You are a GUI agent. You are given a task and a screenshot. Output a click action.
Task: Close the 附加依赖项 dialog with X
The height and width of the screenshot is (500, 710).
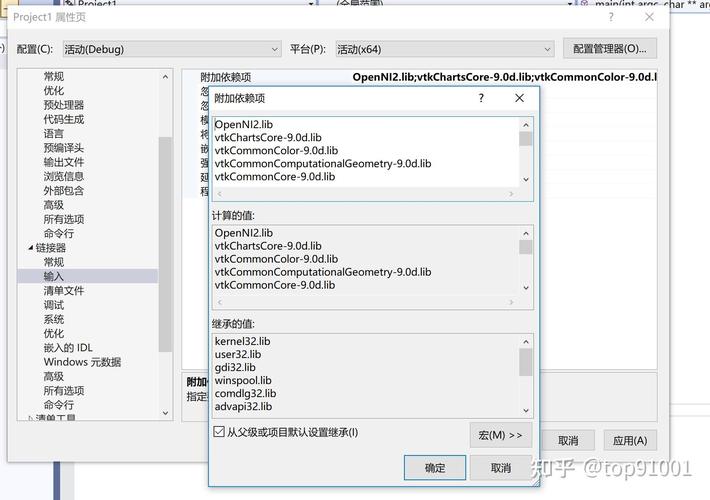point(519,98)
